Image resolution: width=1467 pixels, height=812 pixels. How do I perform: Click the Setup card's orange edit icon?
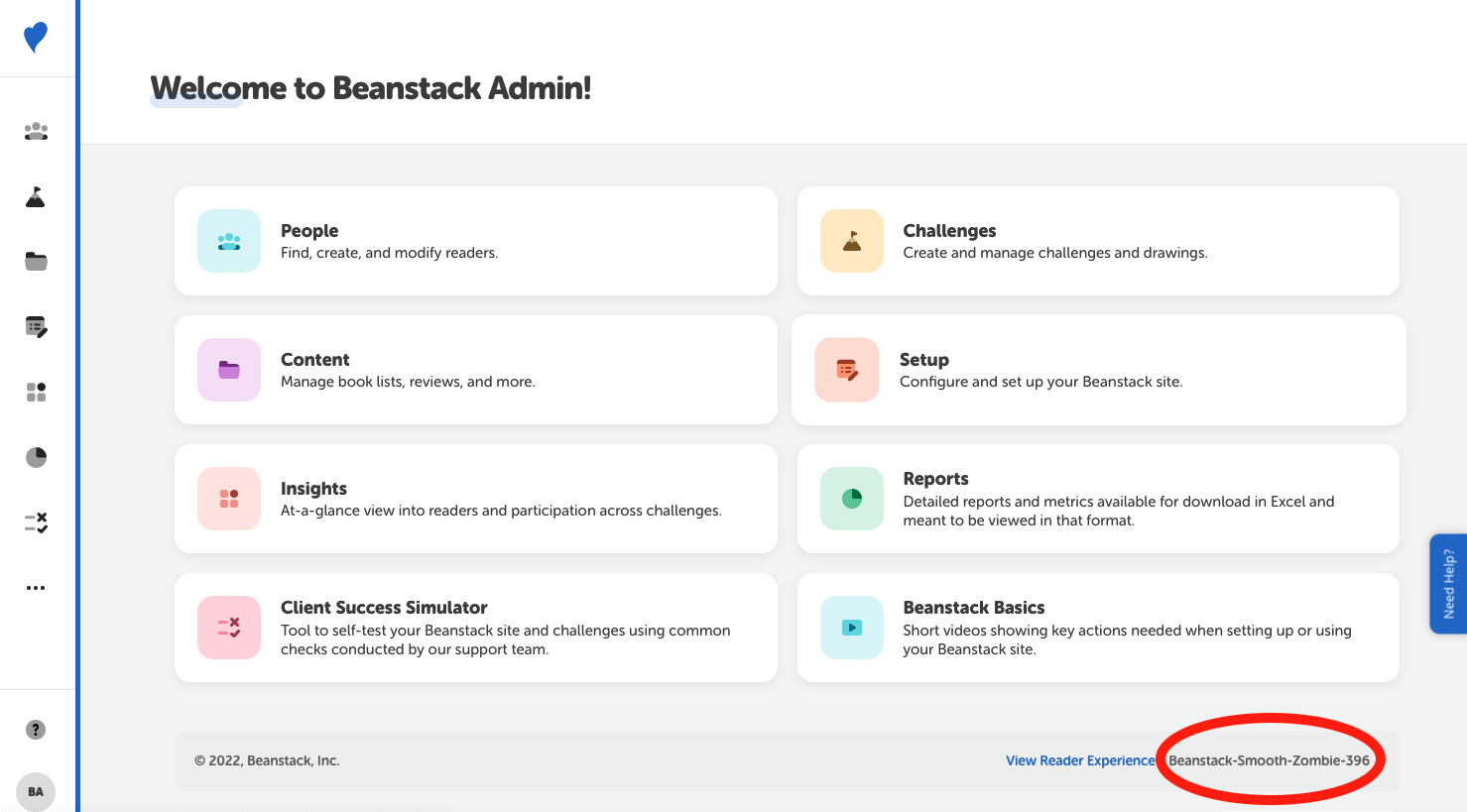point(847,370)
